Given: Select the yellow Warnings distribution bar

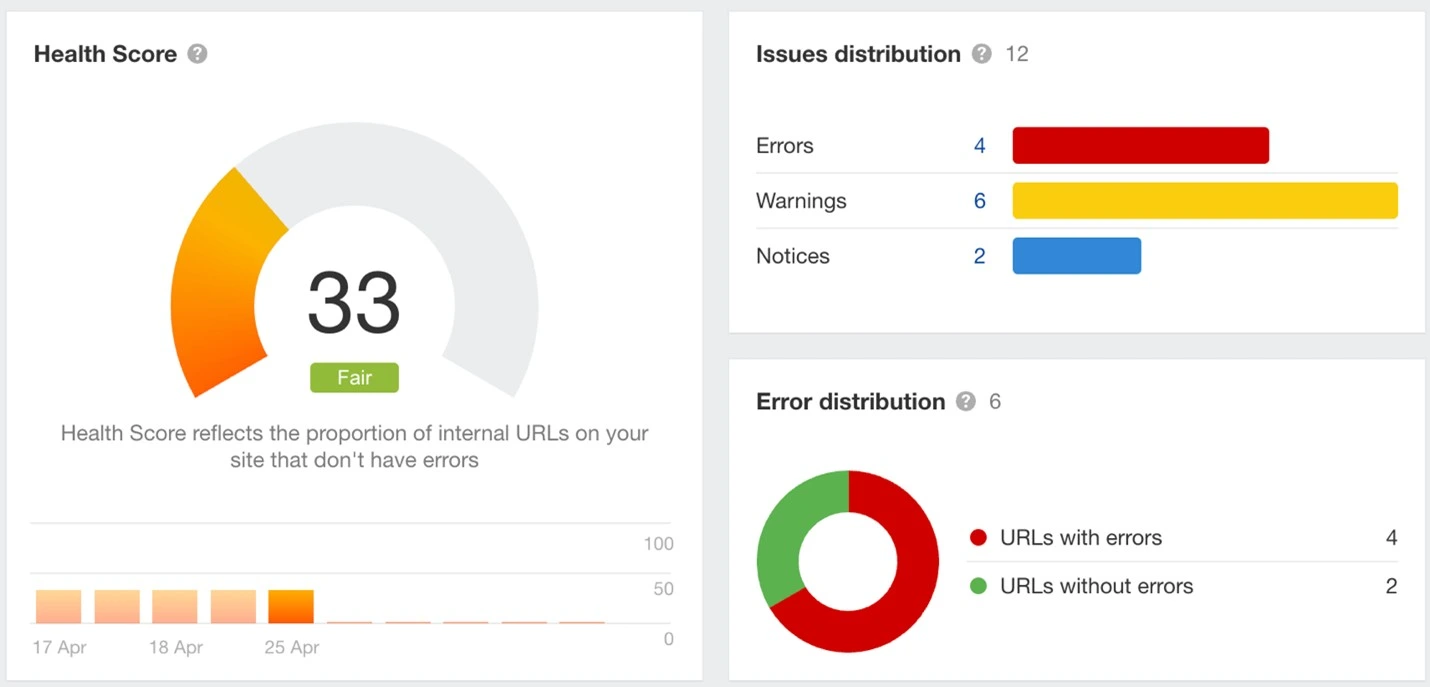Looking at the screenshot, I should click(x=1204, y=201).
